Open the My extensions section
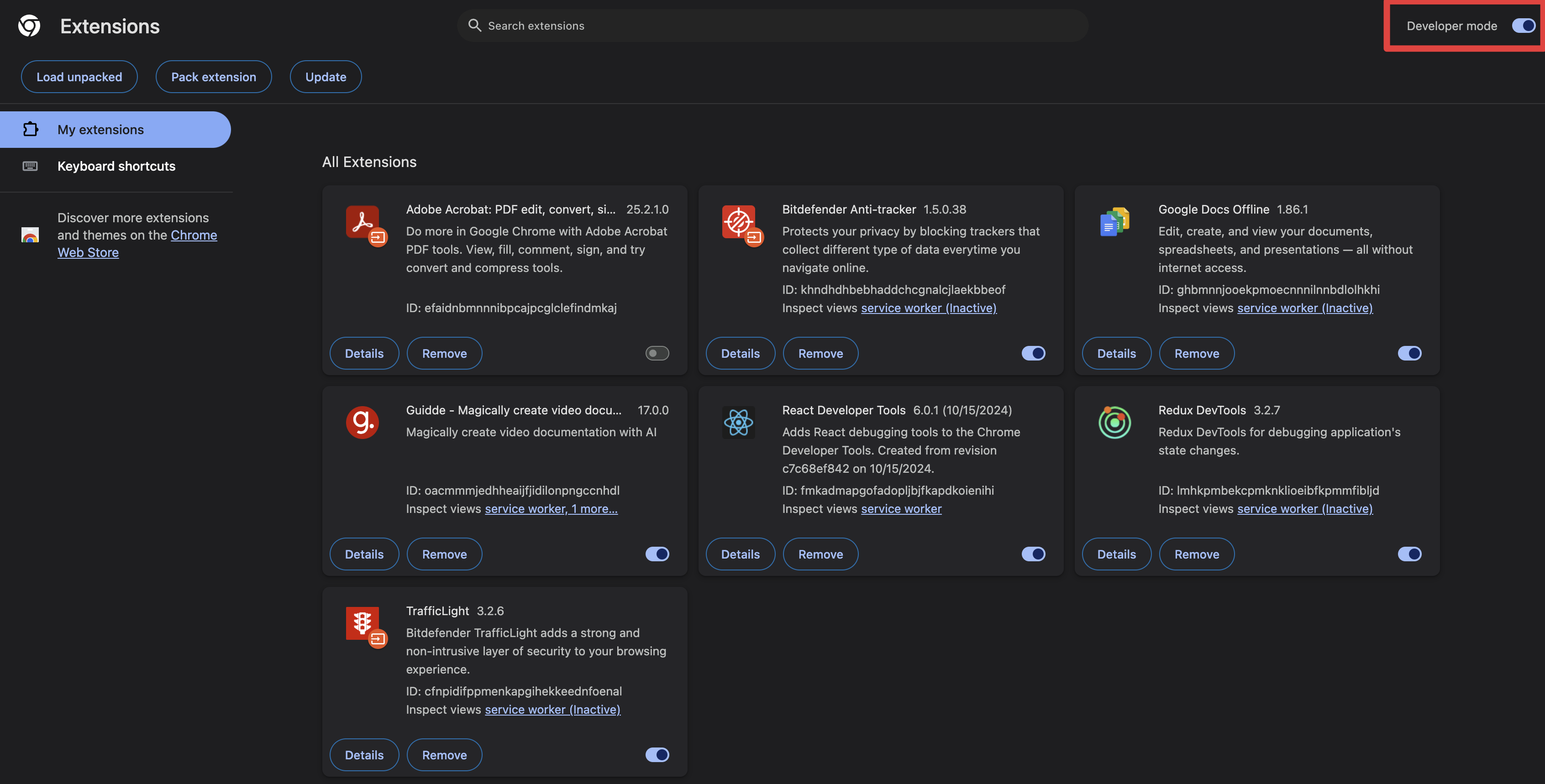 coord(115,130)
